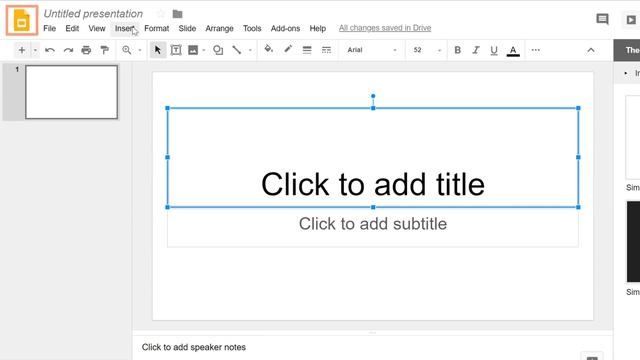Open the Add-ons menu
640x360 pixels.
[285, 29]
